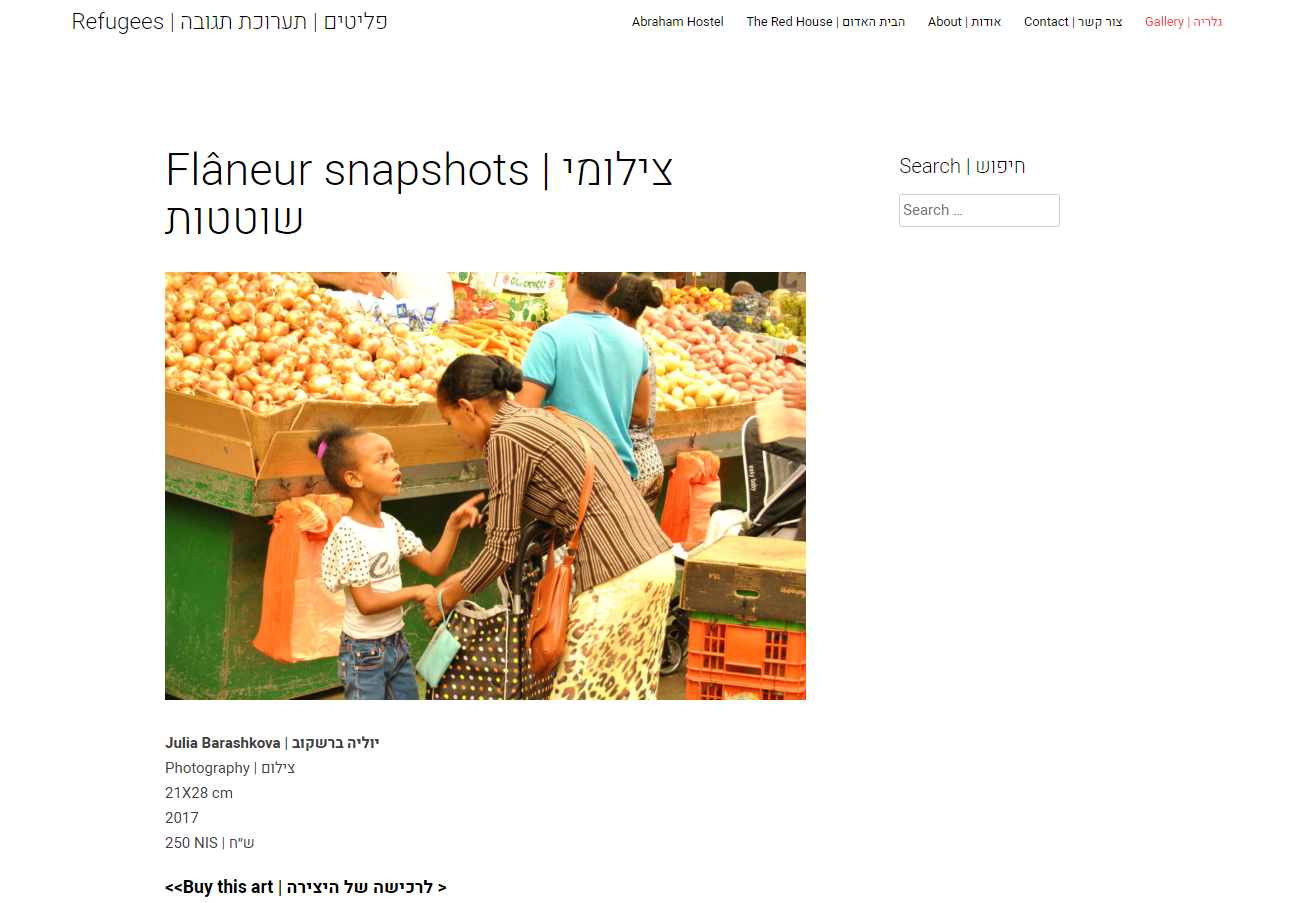Screen dimensions: 1300x903
Task: Go to The Red House page
Action: [825, 22]
